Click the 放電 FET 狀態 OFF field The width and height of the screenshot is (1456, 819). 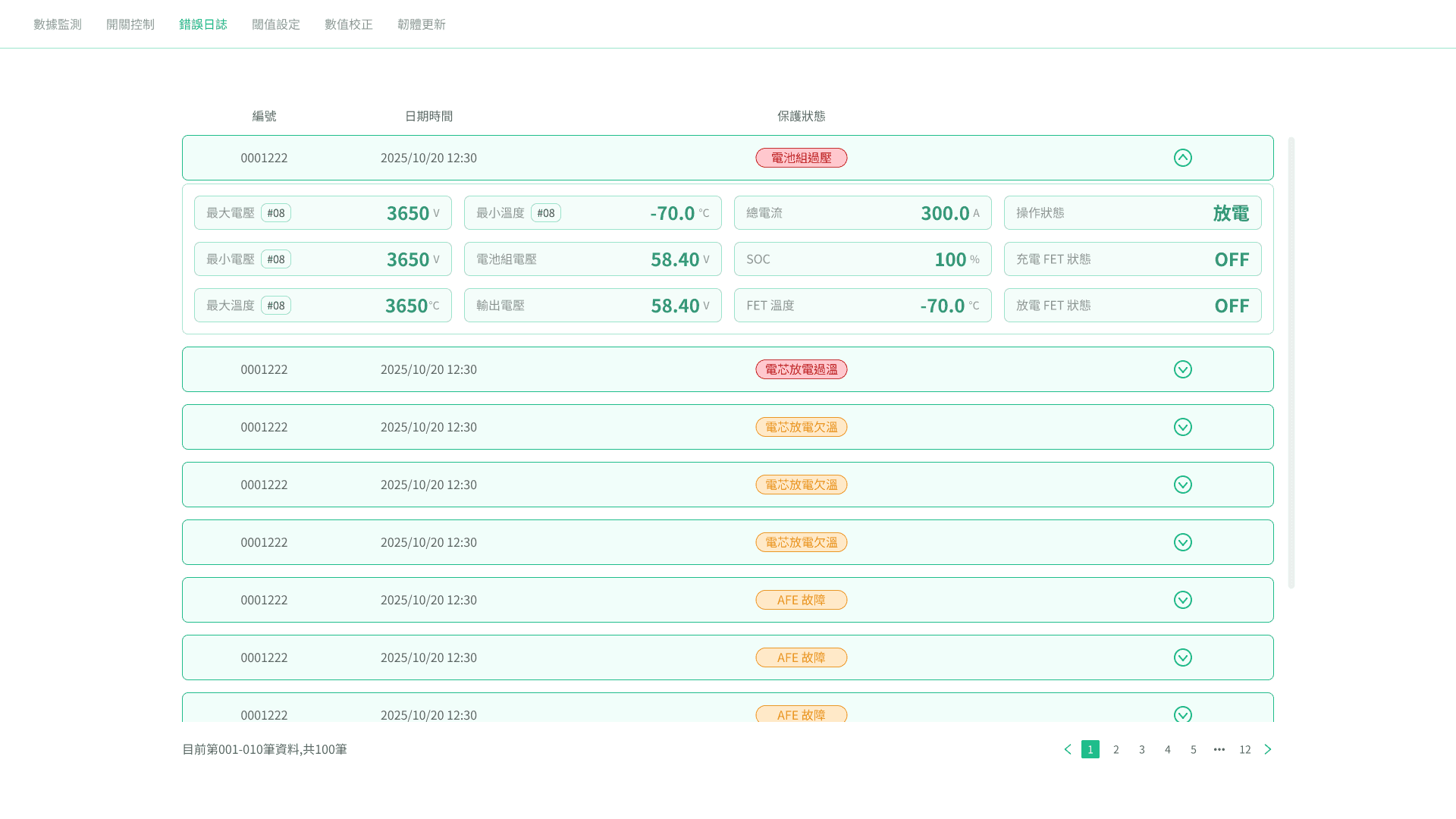click(1132, 305)
